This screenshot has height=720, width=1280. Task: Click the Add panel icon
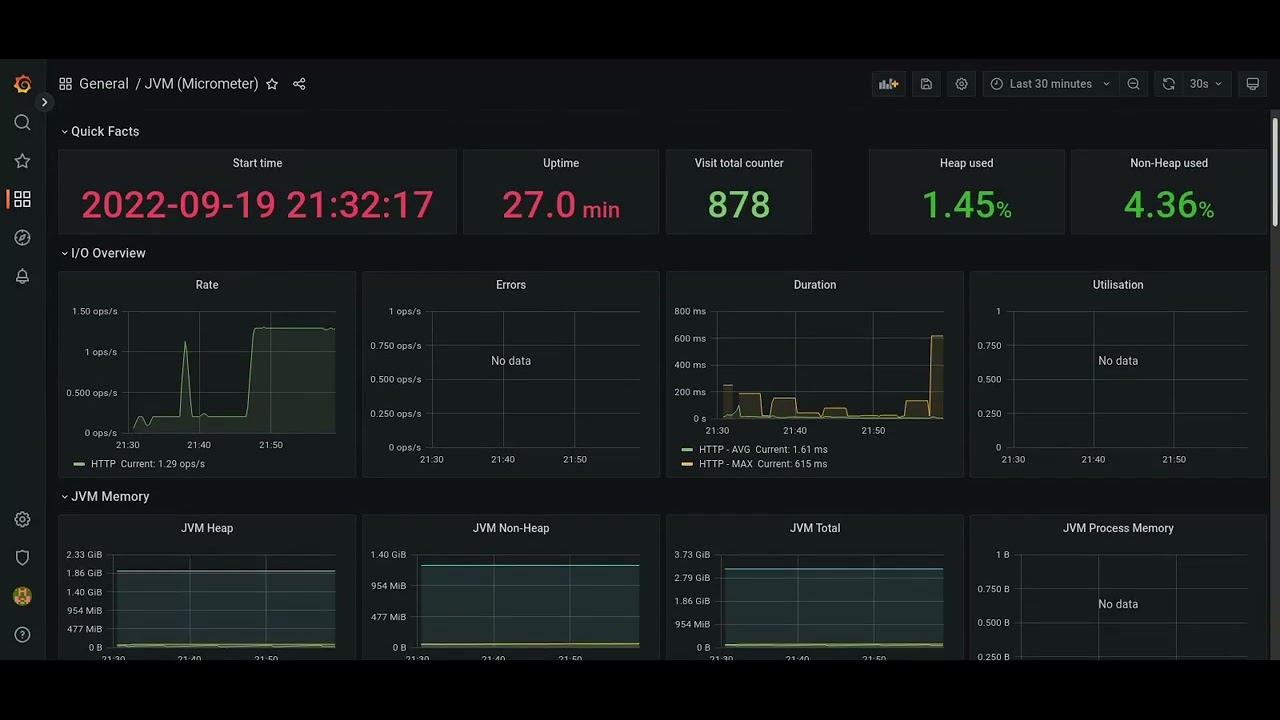click(x=888, y=84)
